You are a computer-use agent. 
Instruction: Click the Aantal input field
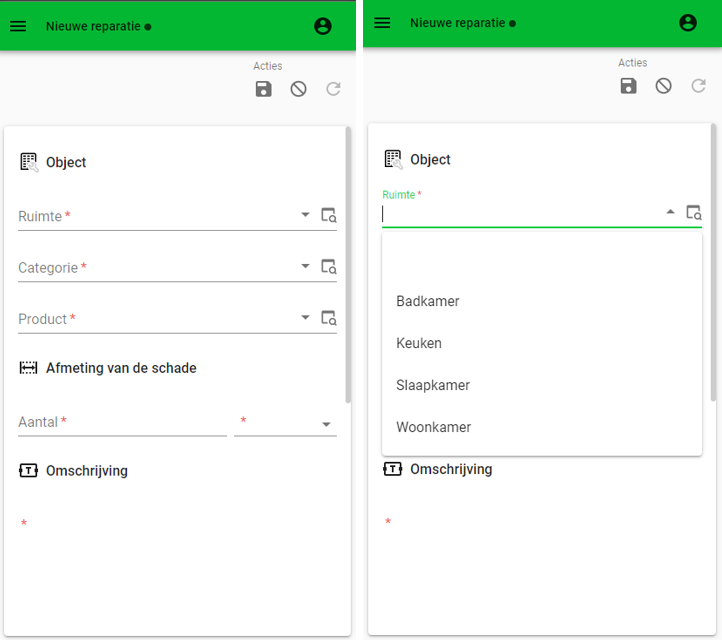(x=122, y=422)
